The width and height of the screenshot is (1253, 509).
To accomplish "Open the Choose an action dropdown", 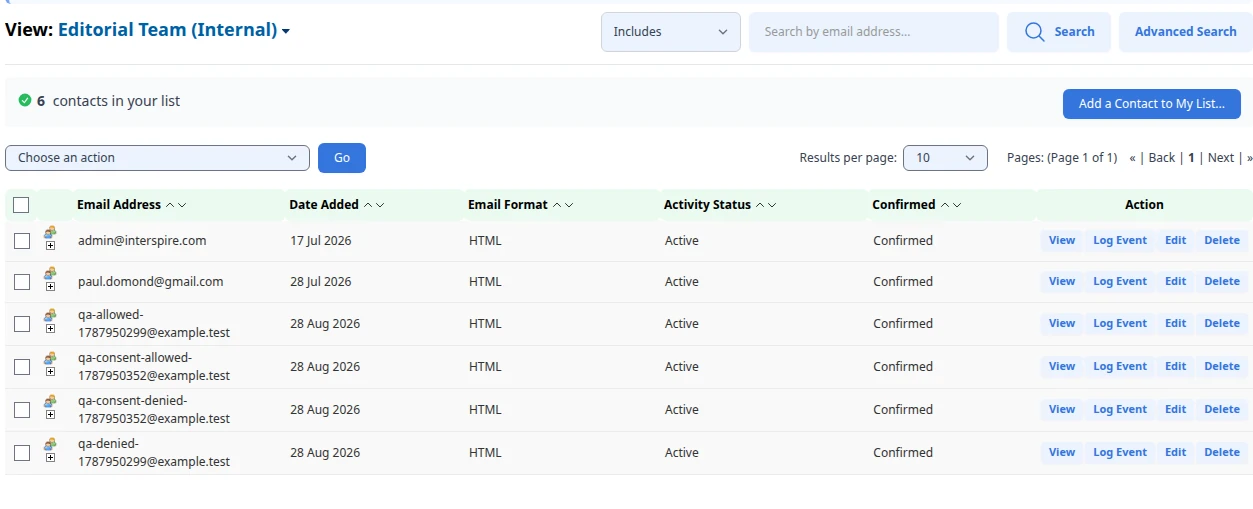I will tap(157, 158).
